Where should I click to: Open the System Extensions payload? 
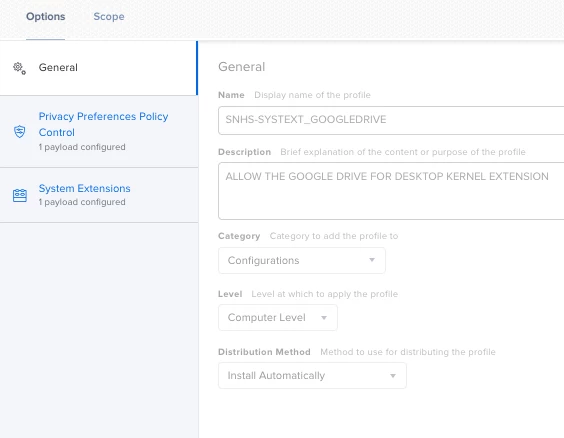[x=99, y=195]
